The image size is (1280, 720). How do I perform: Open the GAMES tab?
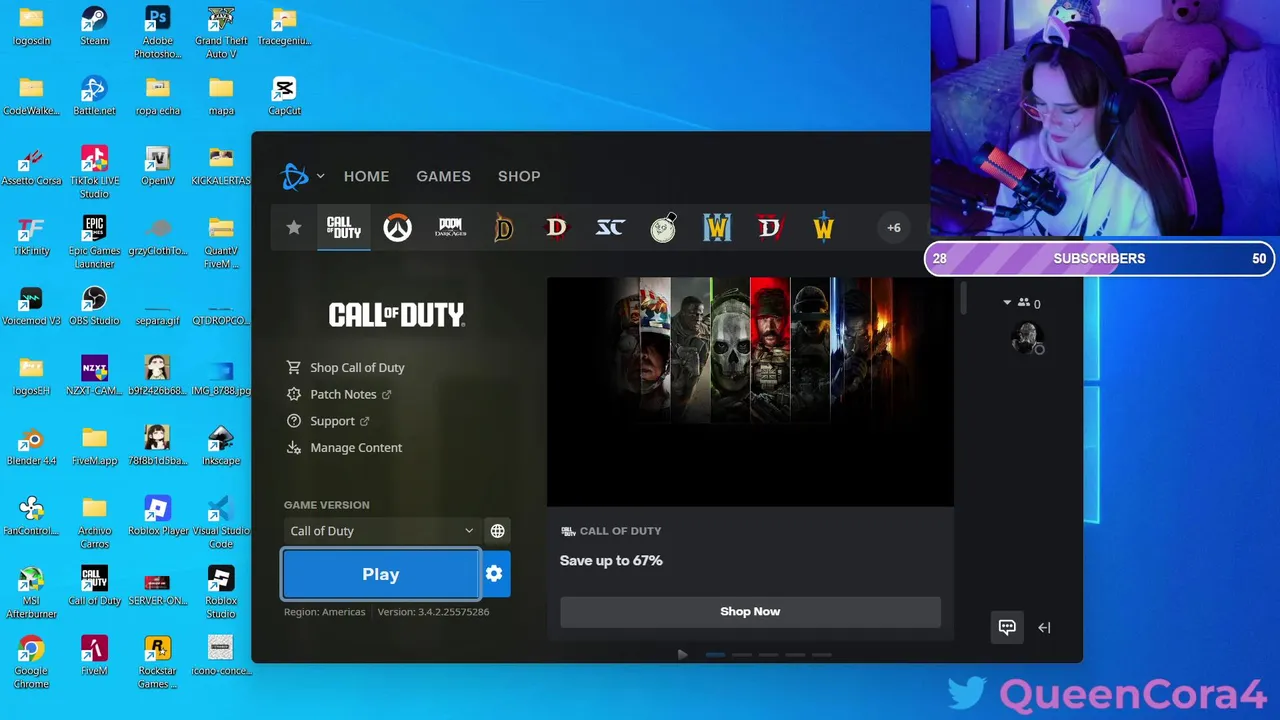pos(443,176)
